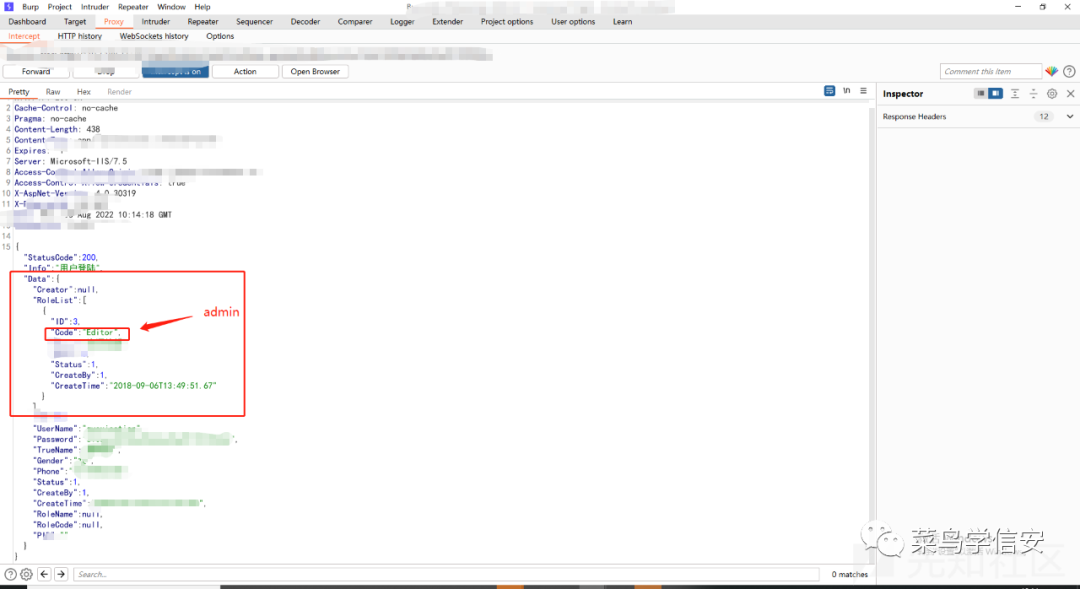
Task: Click the Inspector panel title
Action: coord(903,94)
